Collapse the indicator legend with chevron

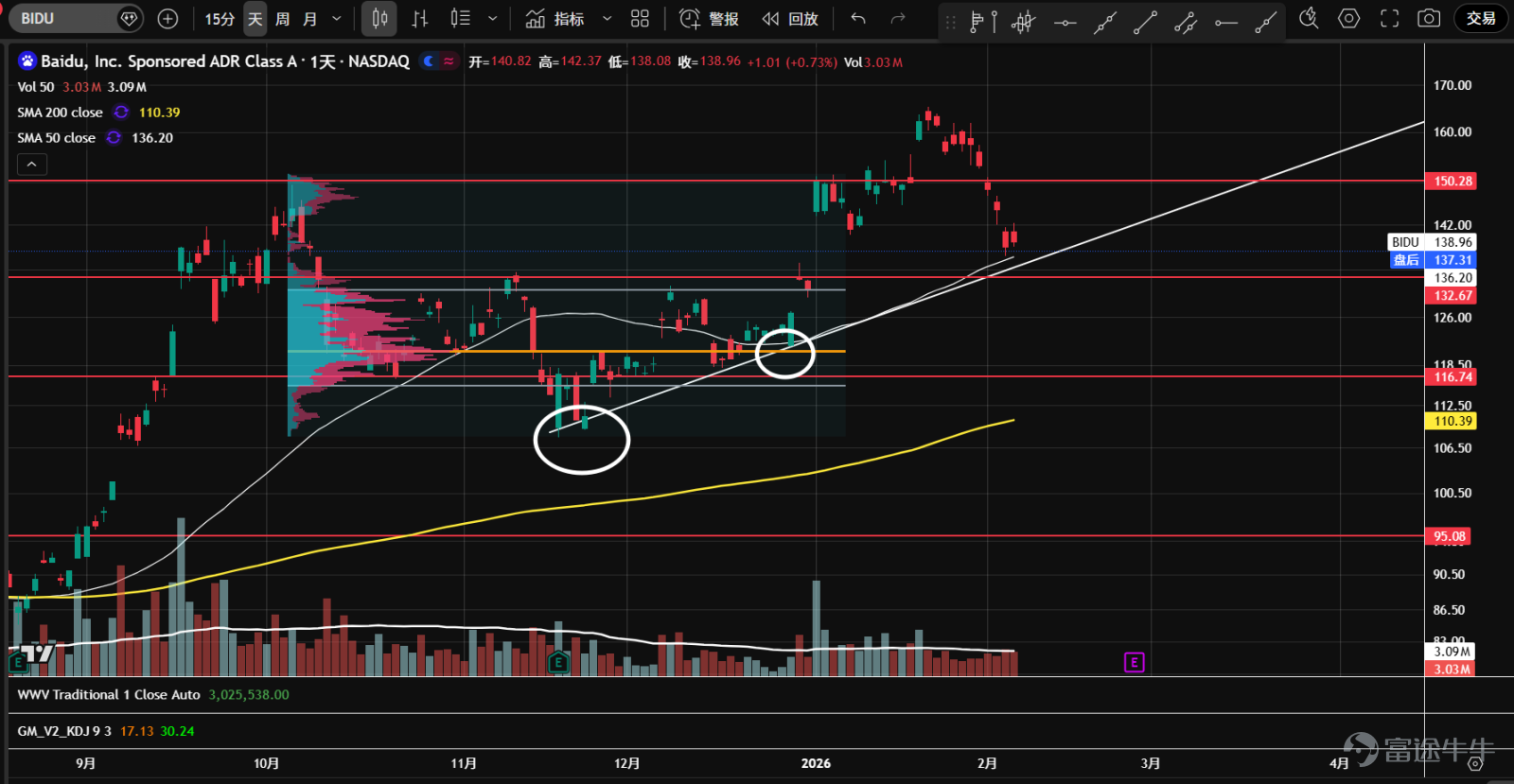[31, 165]
